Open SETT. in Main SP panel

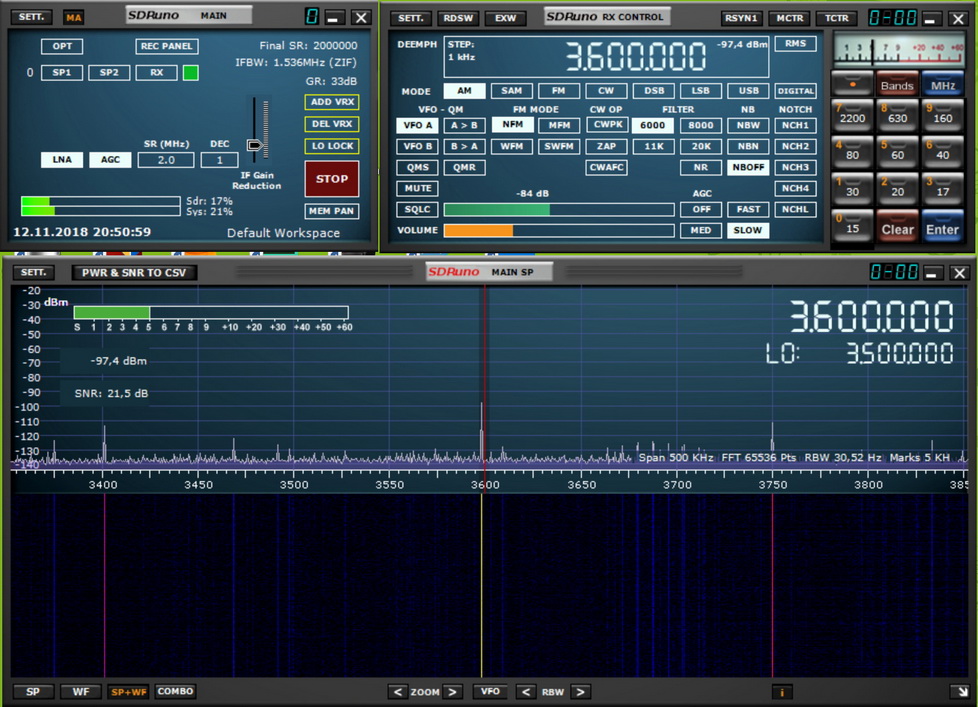pyautogui.click(x=33, y=272)
